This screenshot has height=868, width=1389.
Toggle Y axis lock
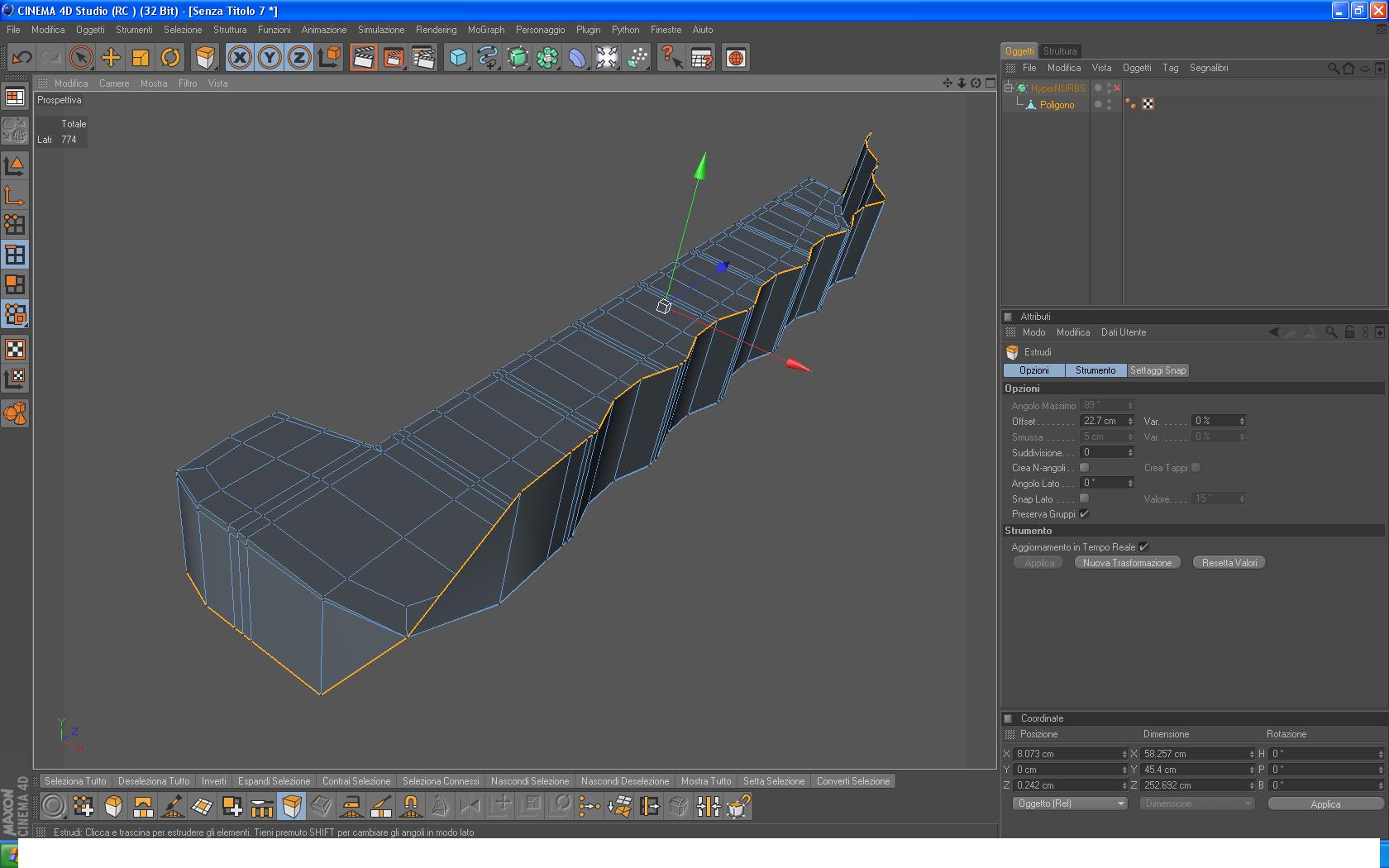(x=270, y=58)
